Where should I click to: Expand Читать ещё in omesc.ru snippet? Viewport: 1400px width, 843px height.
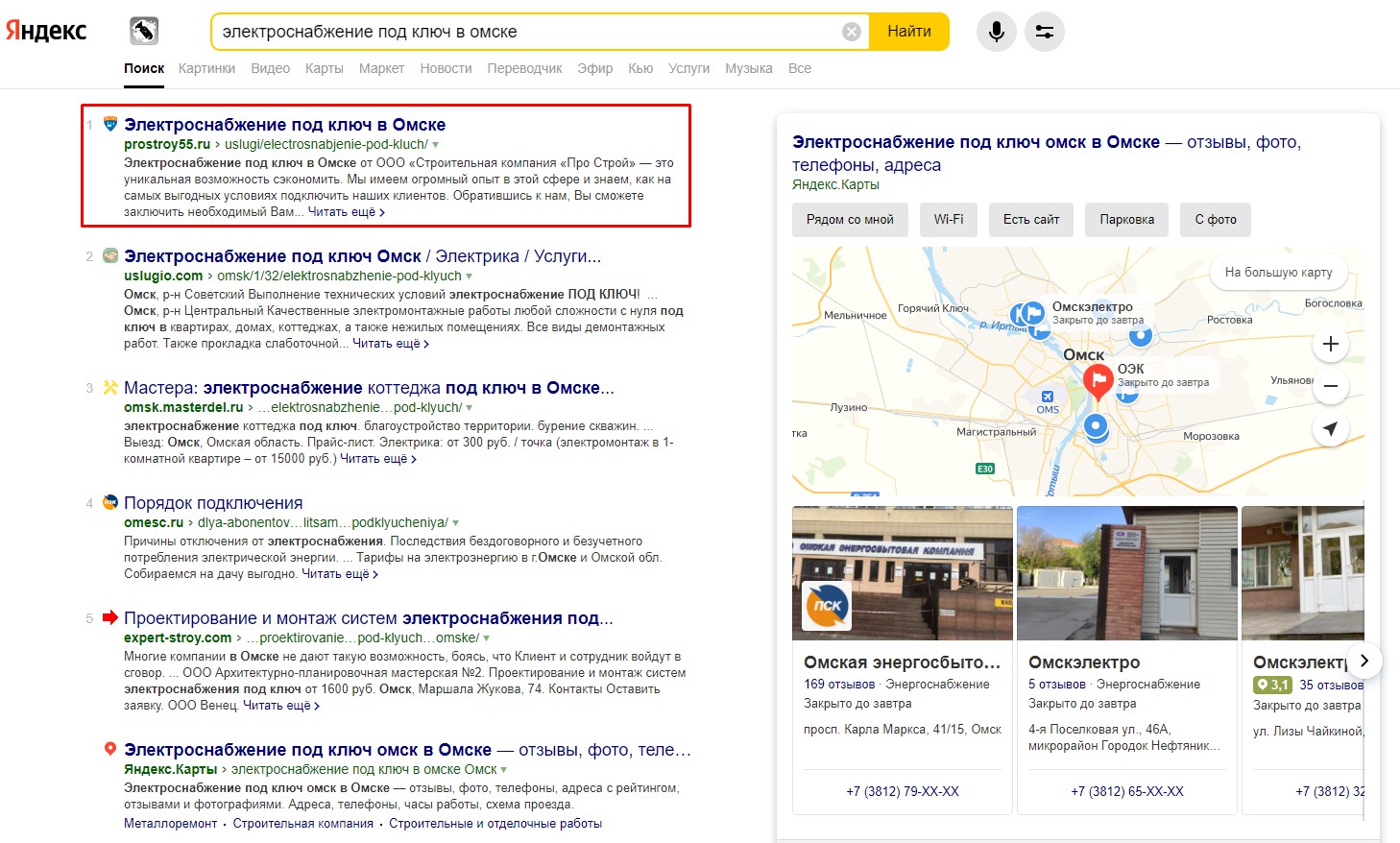(x=340, y=574)
